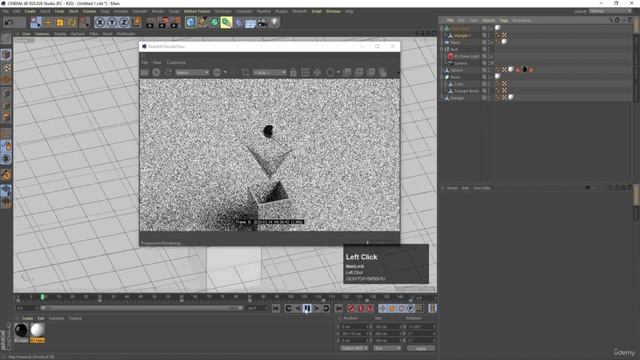
Task: Click Render to Picture Viewer icon
Action: [162, 22]
